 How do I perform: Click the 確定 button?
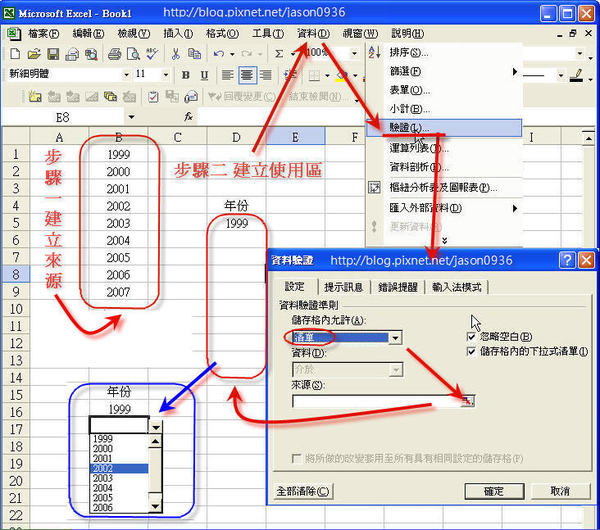(x=494, y=491)
